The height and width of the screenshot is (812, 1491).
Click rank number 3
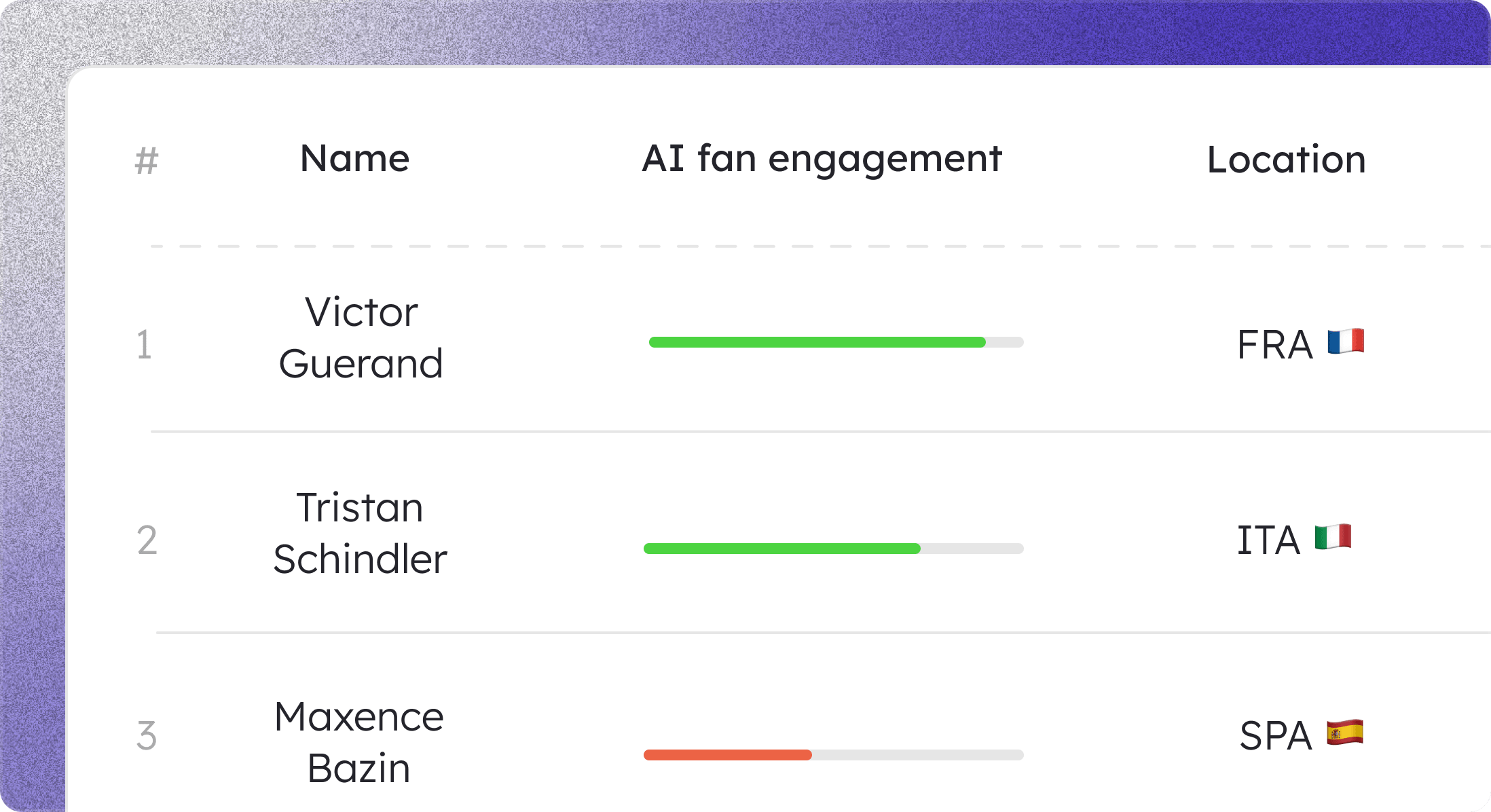pos(147,736)
